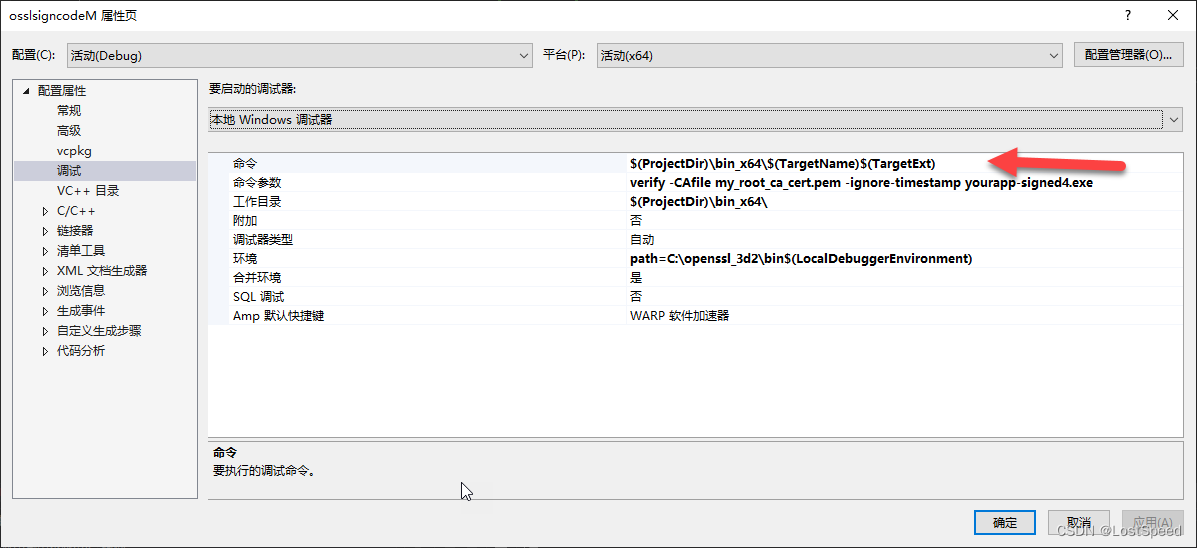Click the 工作目录 property name
Viewport: 1197px width, 548px height.
tap(257, 202)
